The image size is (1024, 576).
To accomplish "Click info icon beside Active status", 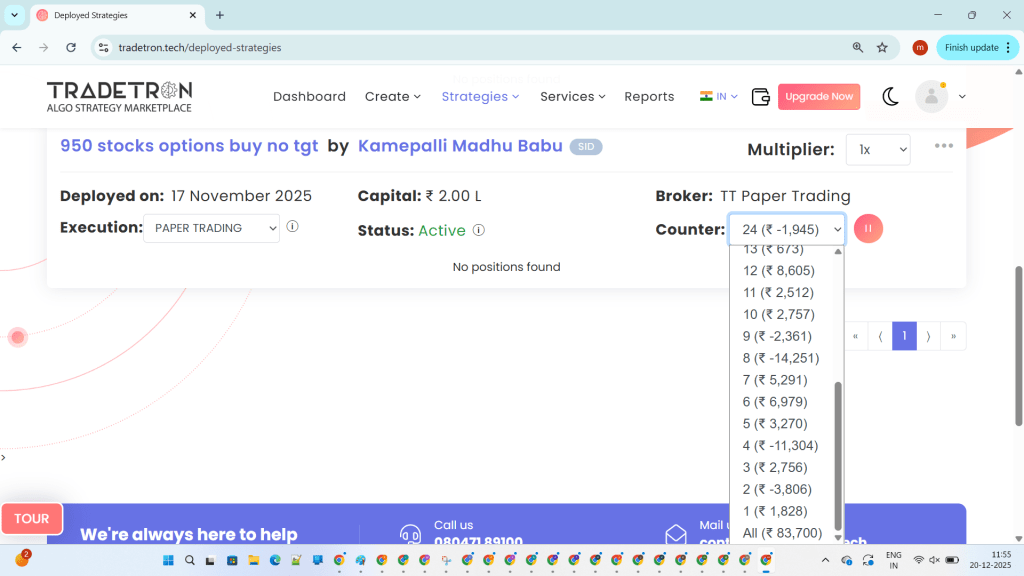I will pyautogui.click(x=479, y=230).
